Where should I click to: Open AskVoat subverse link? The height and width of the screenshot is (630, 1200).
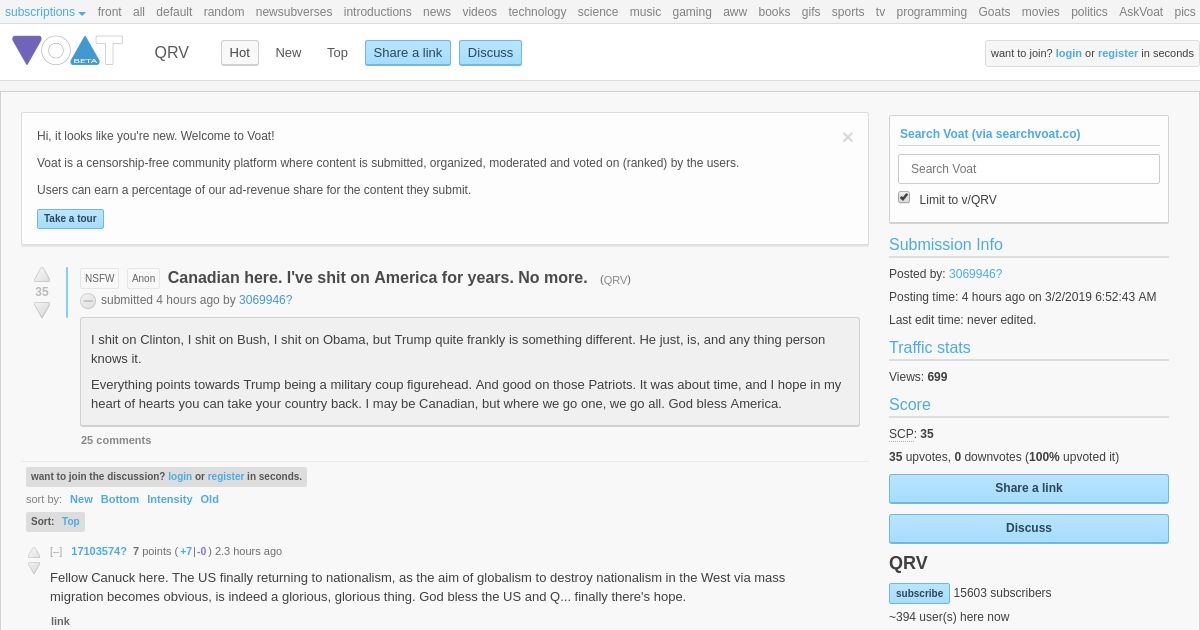(1141, 12)
